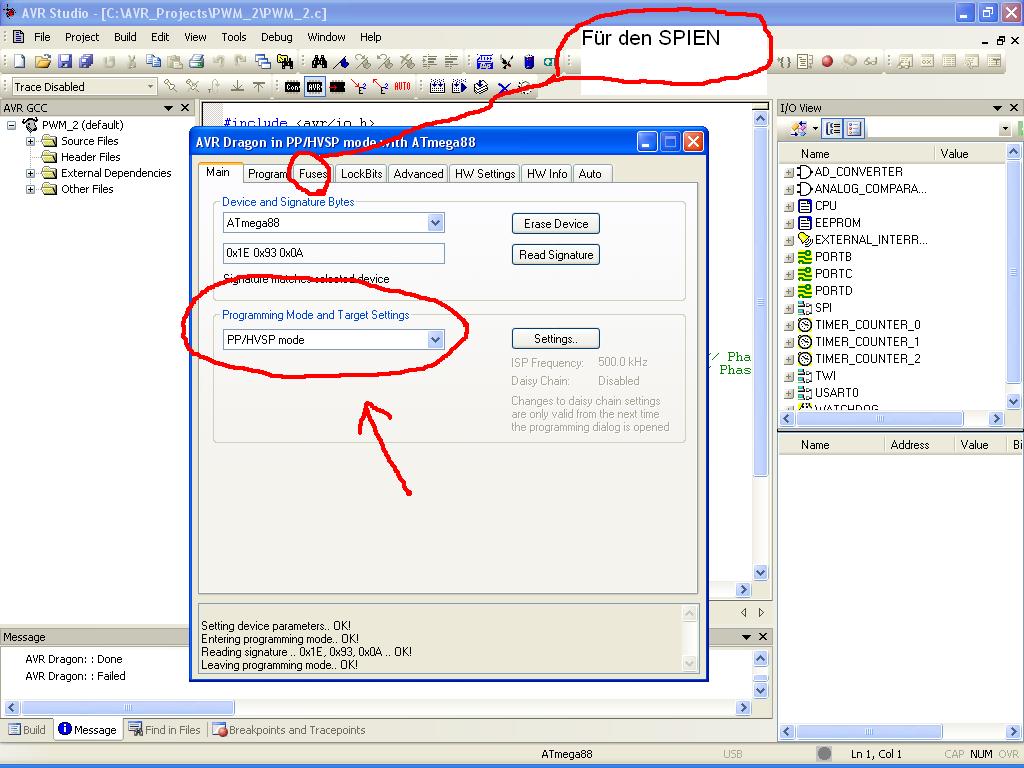Click the I/O View configuration arrows icon
The height and width of the screenshot is (768, 1024).
(799, 129)
